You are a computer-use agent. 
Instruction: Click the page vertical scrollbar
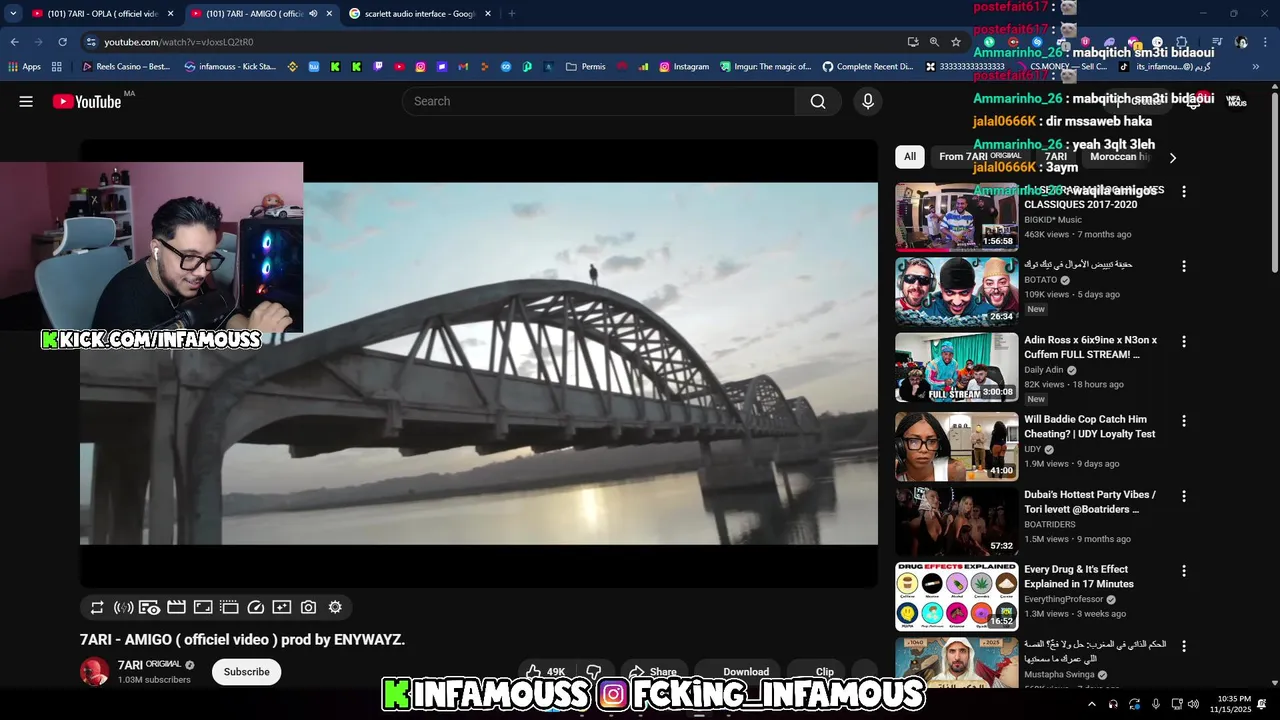1274,180
